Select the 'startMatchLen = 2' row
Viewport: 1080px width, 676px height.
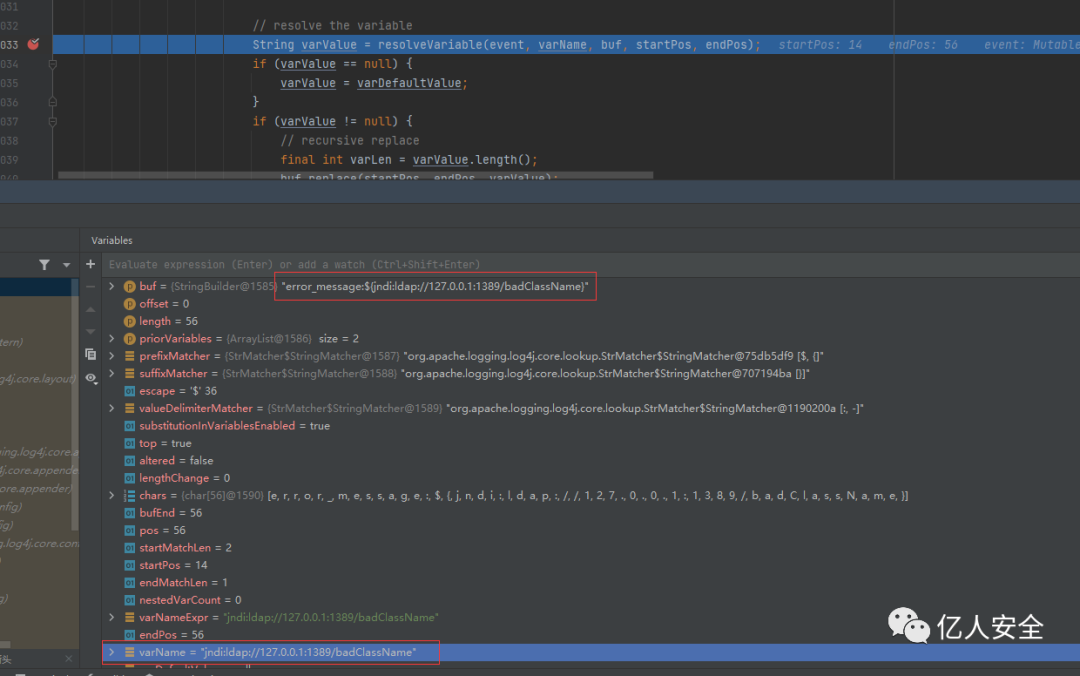tap(591, 548)
